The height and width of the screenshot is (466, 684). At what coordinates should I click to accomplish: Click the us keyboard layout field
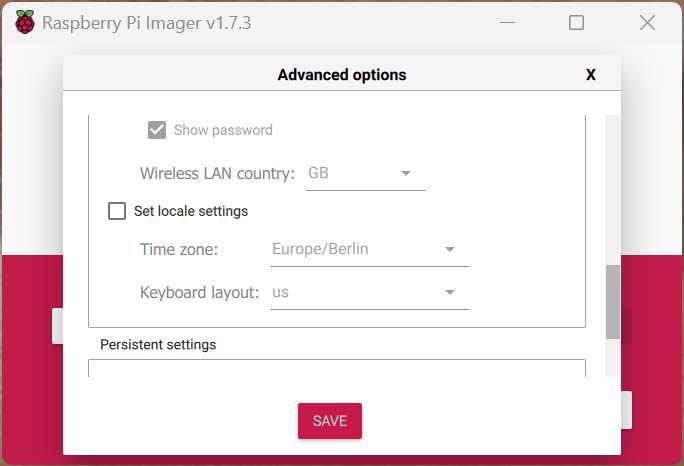coord(370,292)
